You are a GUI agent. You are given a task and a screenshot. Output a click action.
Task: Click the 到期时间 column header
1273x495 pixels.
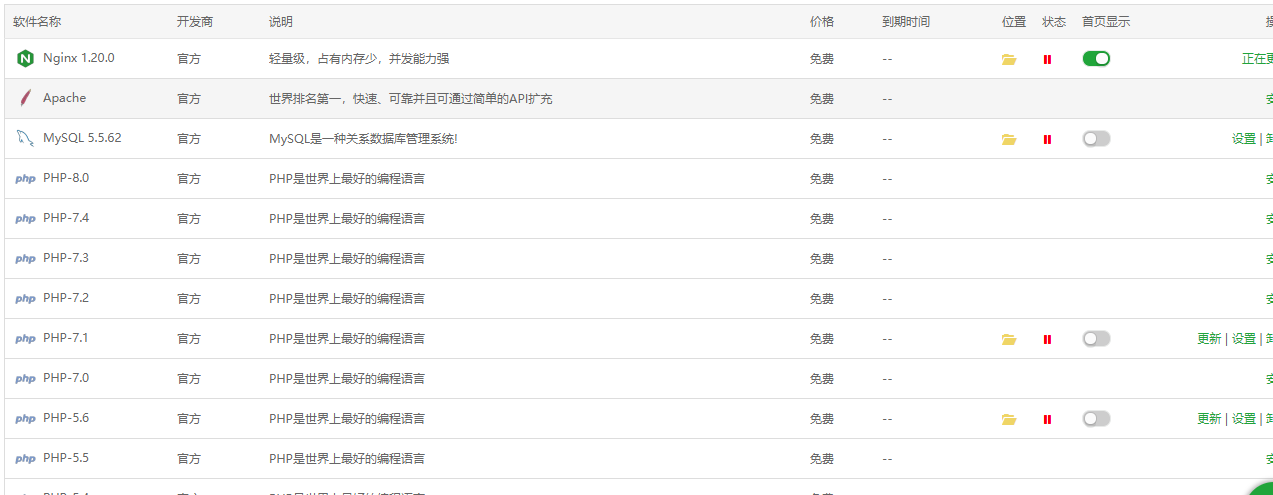(906, 22)
